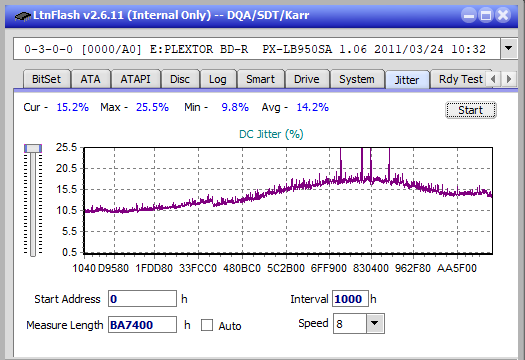Viewport: 525px width, 360px height.
Task: Click the Measure Length input field
Action: (142, 325)
